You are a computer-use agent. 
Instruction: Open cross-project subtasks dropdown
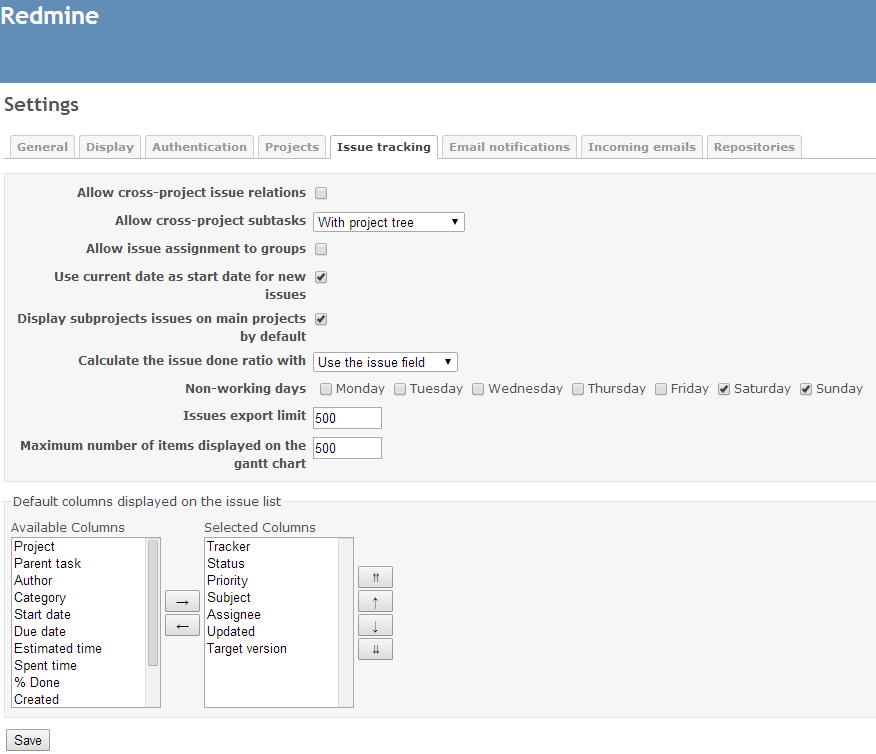pyautogui.click(x=389, y=222)
